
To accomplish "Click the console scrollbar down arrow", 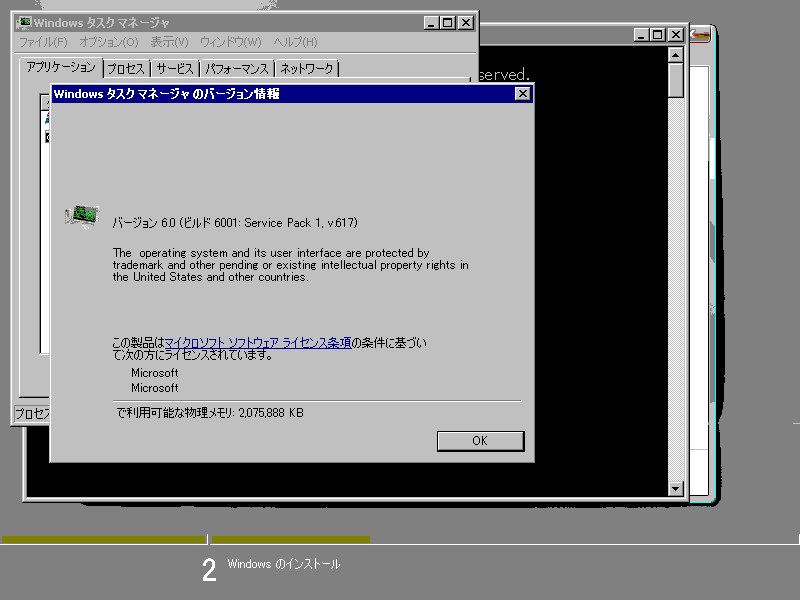I will coord(676,489).
